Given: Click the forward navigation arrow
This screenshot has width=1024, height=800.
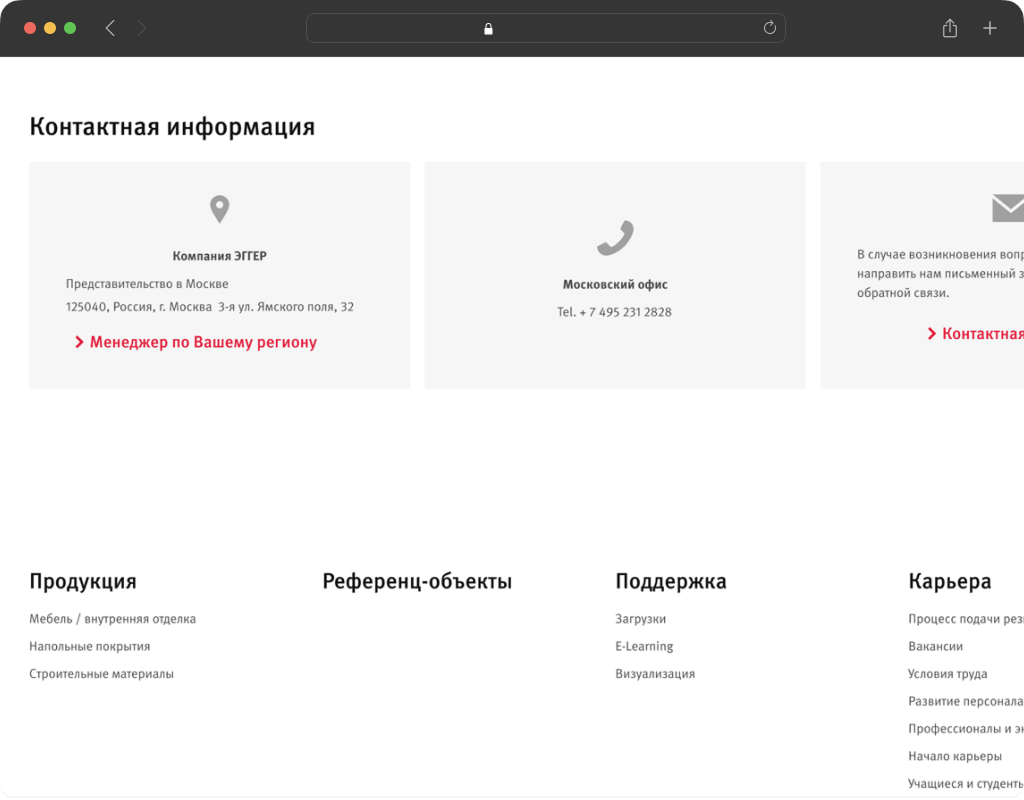Looking at the screenshot, I should (x=142, y=28).
